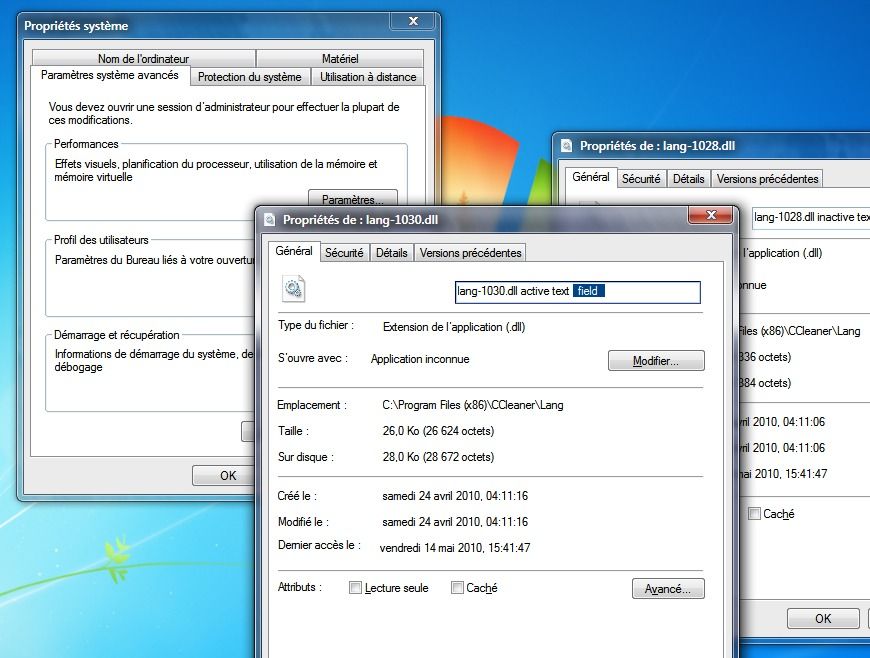The width and height of the screenshot is (870, 658).
Task: Select Versions précédentes tab in lang-1028.dll window
Action: coord(767,179)
